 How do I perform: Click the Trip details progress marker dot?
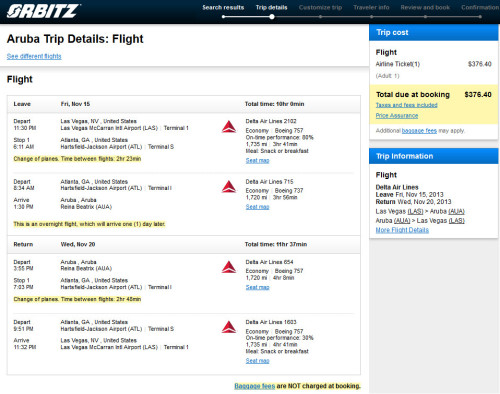[x=272, y=17]
